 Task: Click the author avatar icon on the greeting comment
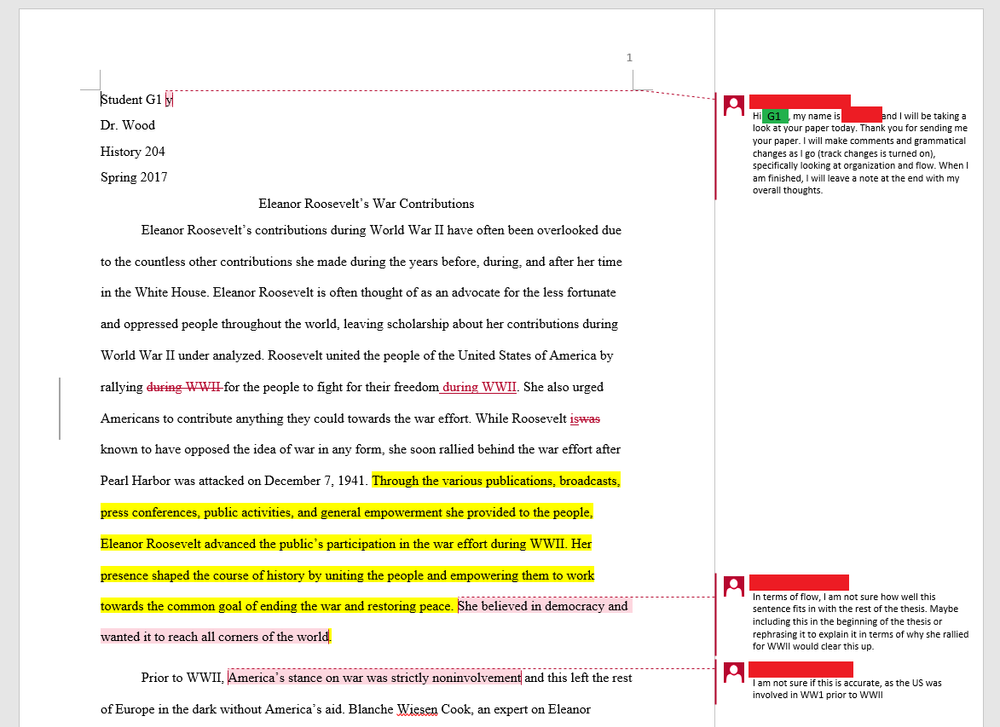(x=733, y=104)
